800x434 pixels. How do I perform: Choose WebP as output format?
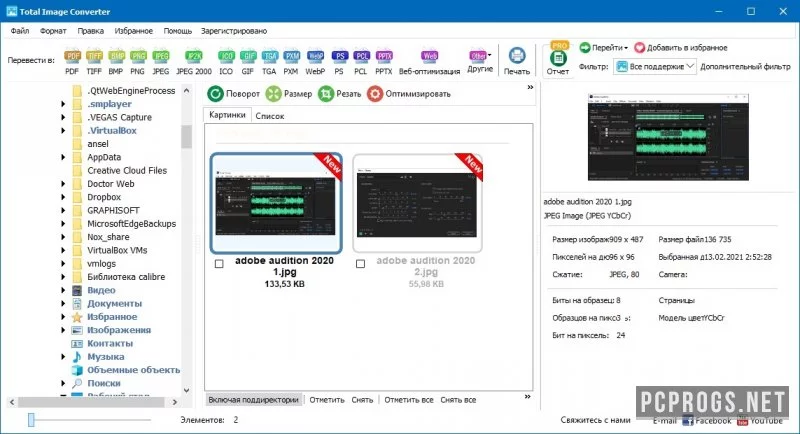(x=315, y=62)
